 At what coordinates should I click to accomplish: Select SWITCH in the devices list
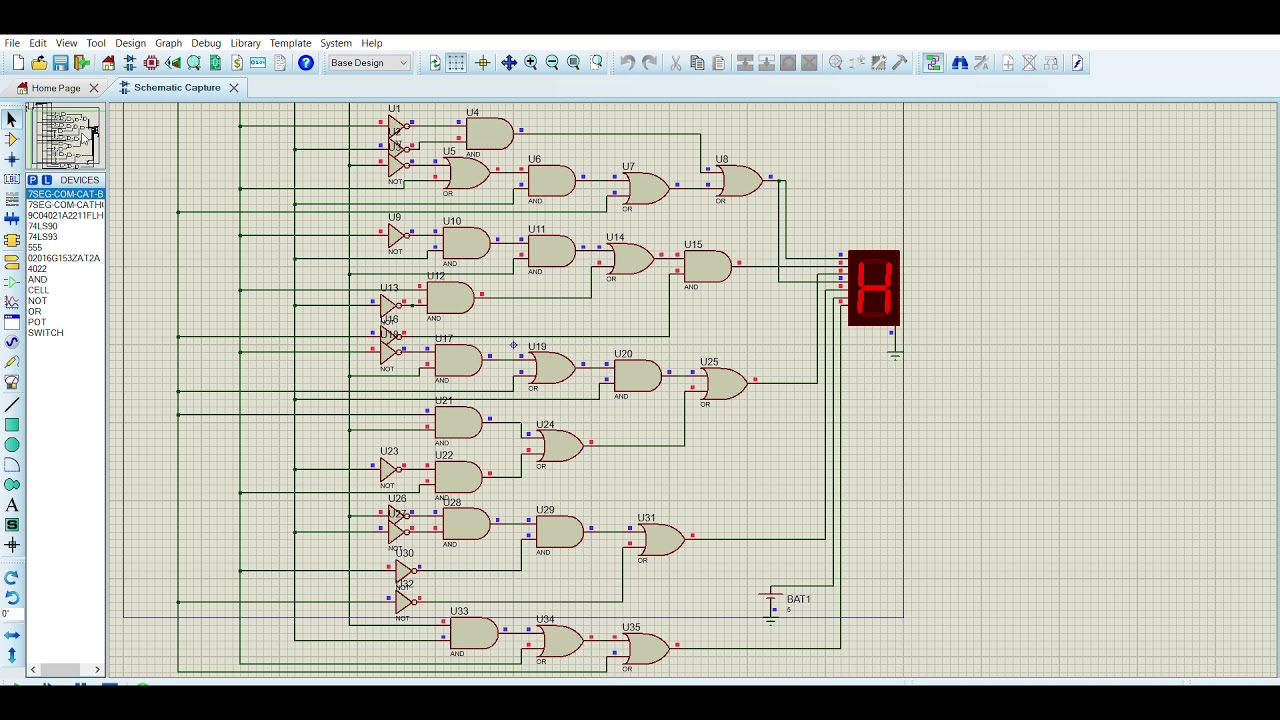point(45,333)
